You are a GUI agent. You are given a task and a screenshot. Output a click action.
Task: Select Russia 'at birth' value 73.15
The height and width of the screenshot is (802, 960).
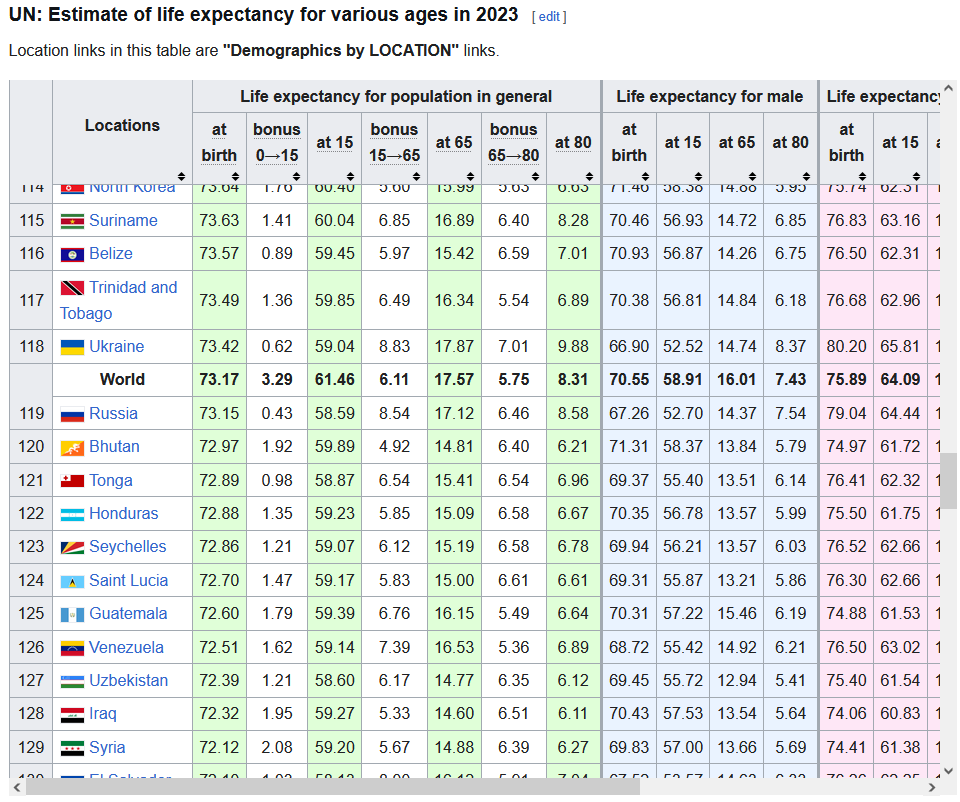click(x=219, y=413)
